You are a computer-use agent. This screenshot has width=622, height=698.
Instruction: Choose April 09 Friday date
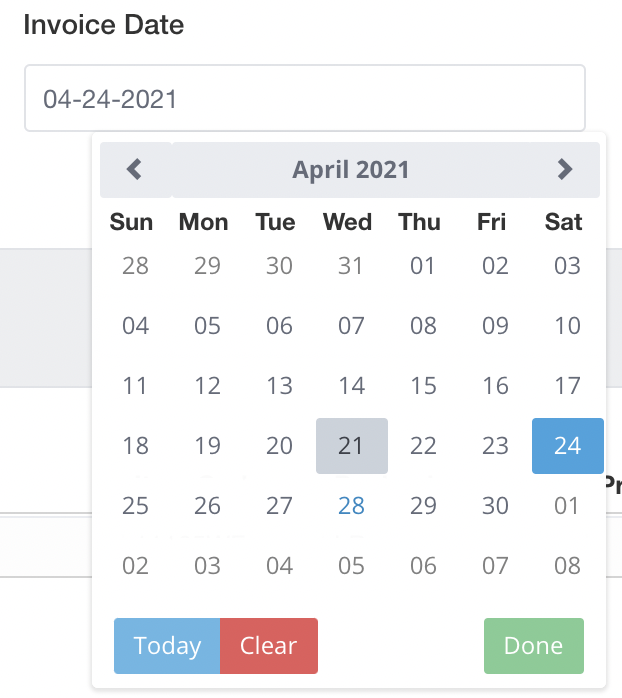[495, 326]
